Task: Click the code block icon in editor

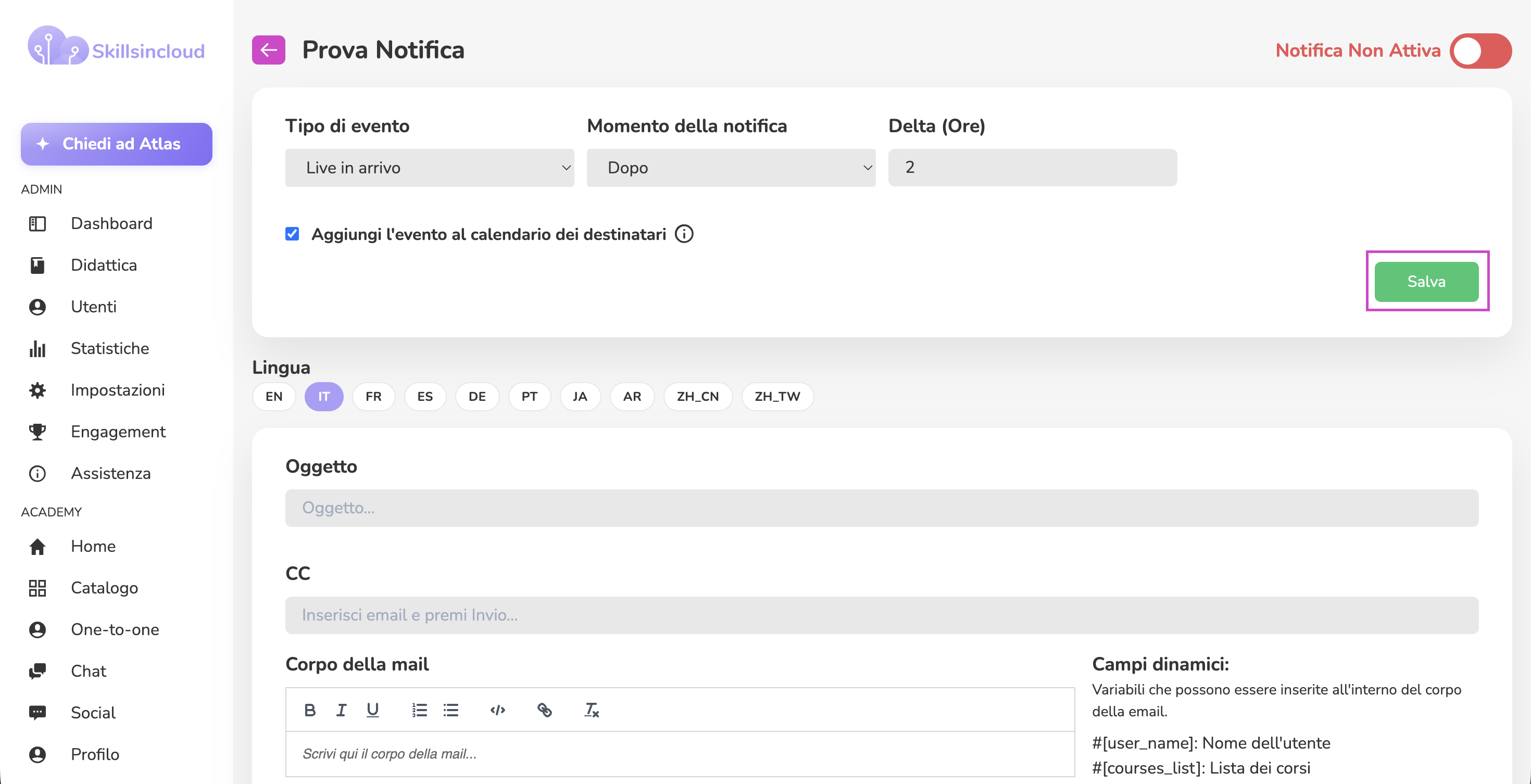Action: coord(498,710)
